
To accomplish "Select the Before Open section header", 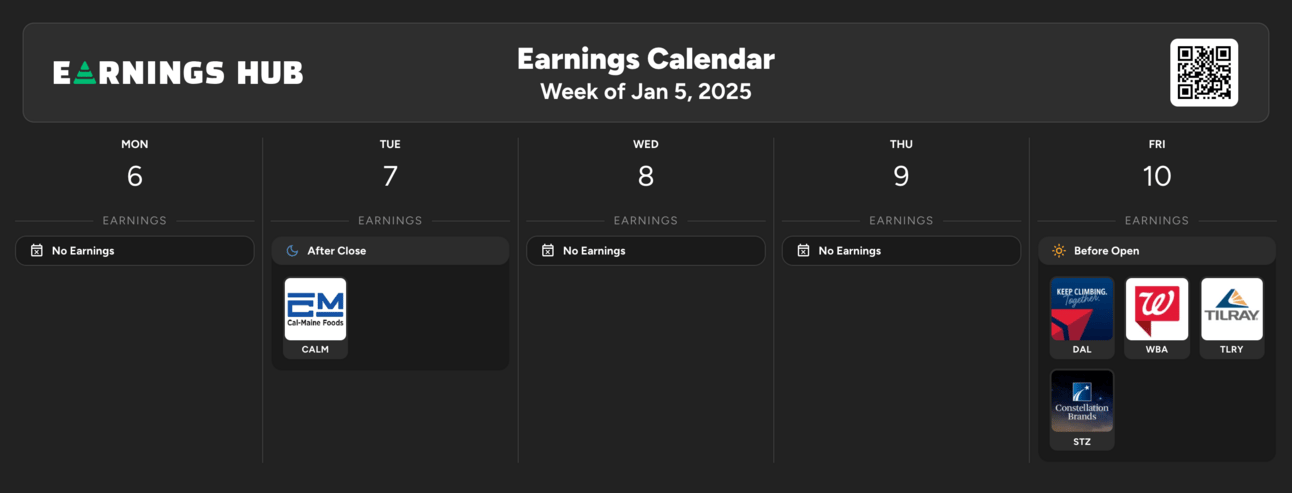I will click(1157, 251).
